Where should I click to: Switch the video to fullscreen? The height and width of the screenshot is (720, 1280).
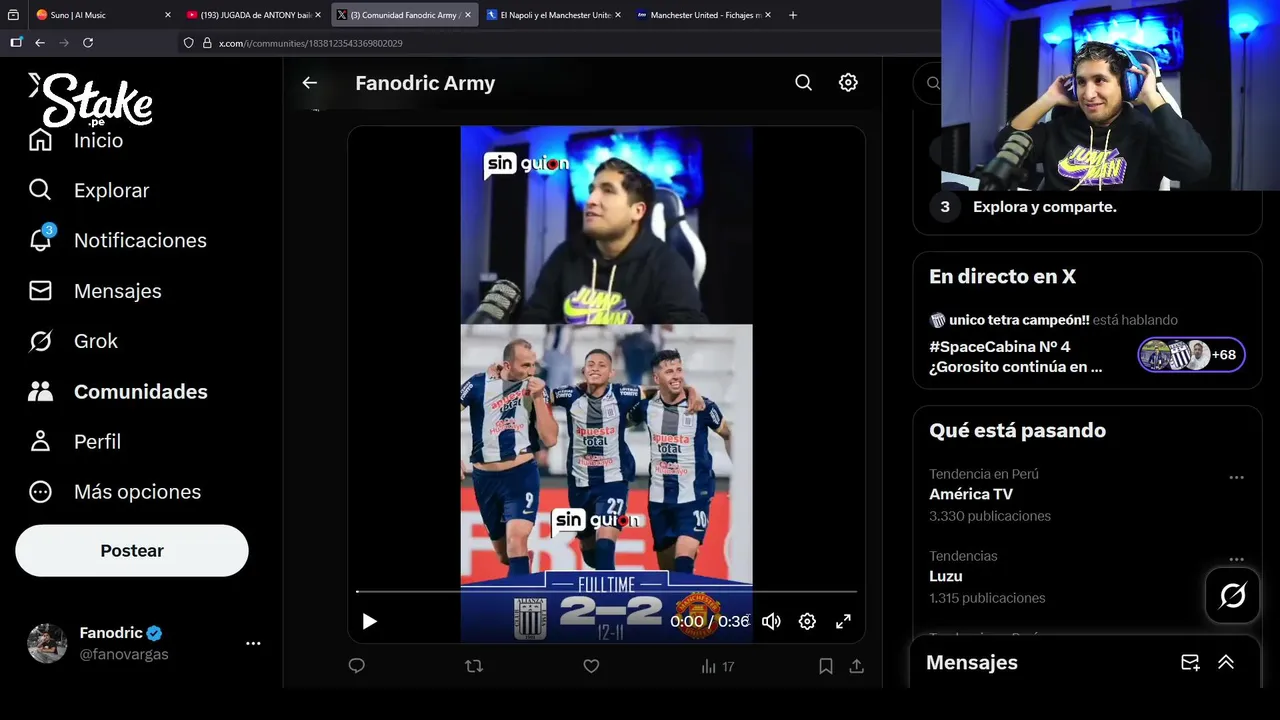point(843,621)
